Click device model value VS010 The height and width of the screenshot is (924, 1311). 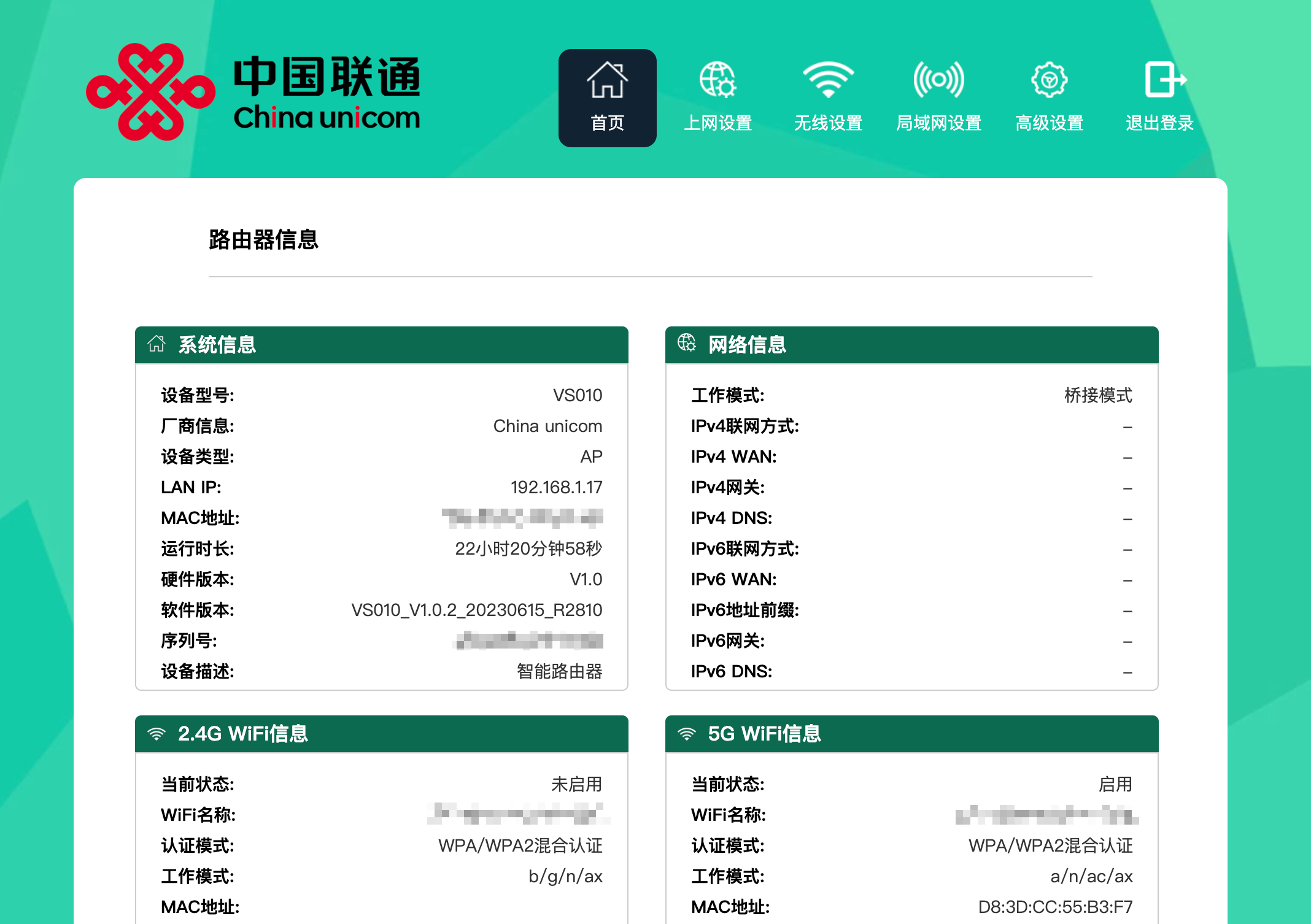point(578,395)
